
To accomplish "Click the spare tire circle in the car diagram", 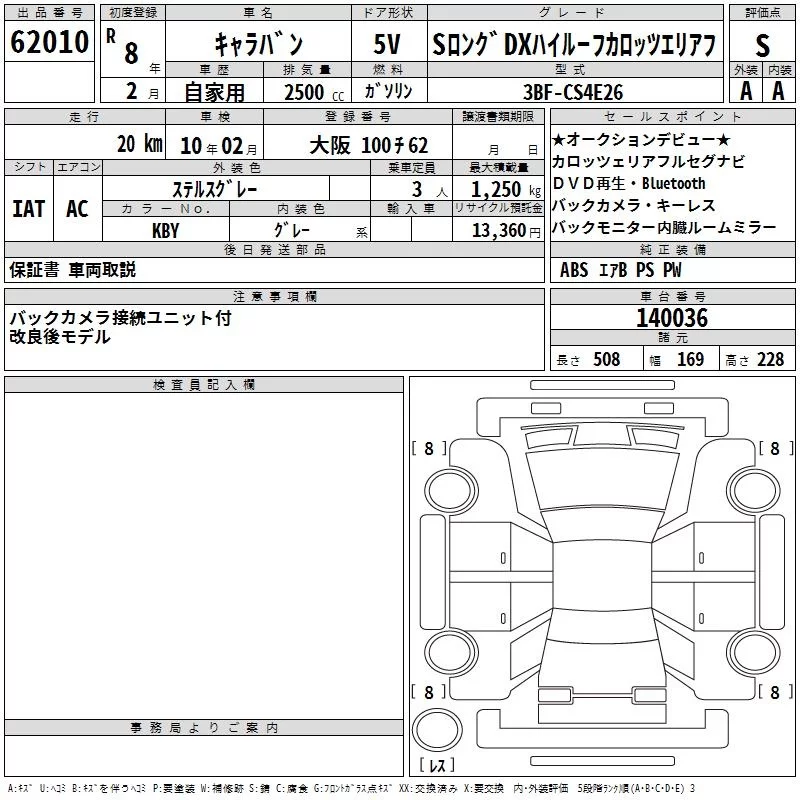I will pos(436,729).
